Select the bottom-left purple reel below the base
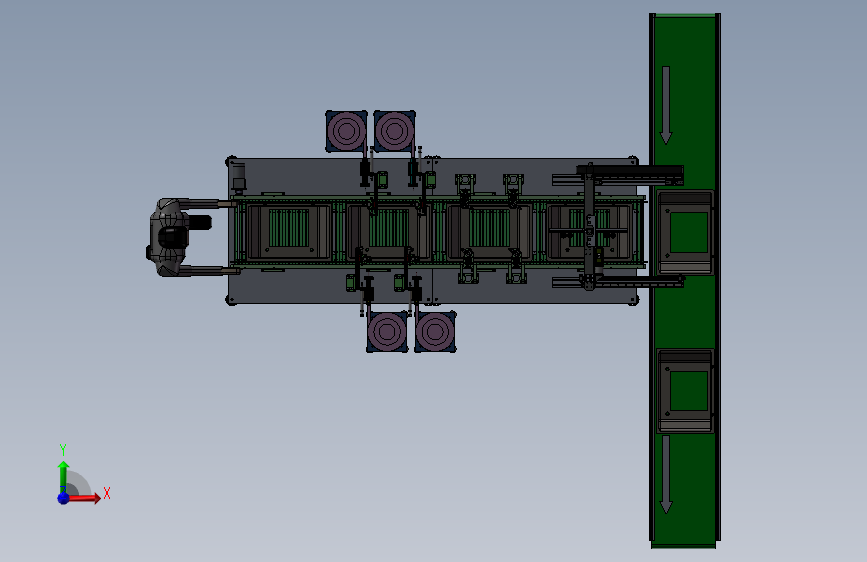Screen dimensions: 867x562 click(387, 331)
